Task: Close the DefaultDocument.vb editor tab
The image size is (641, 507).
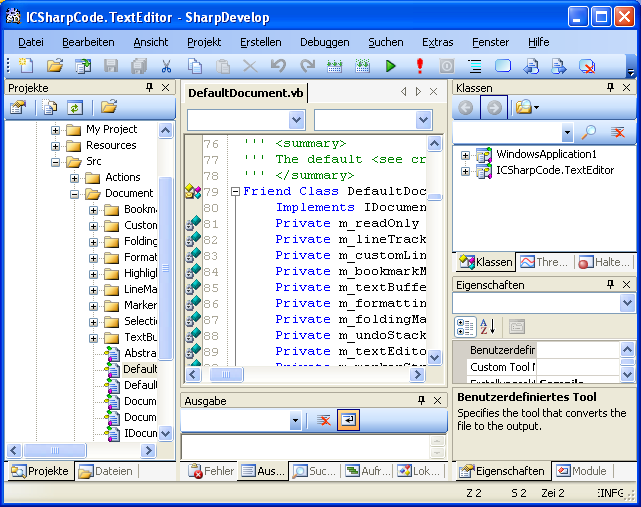Action: (x=434, y=92)
